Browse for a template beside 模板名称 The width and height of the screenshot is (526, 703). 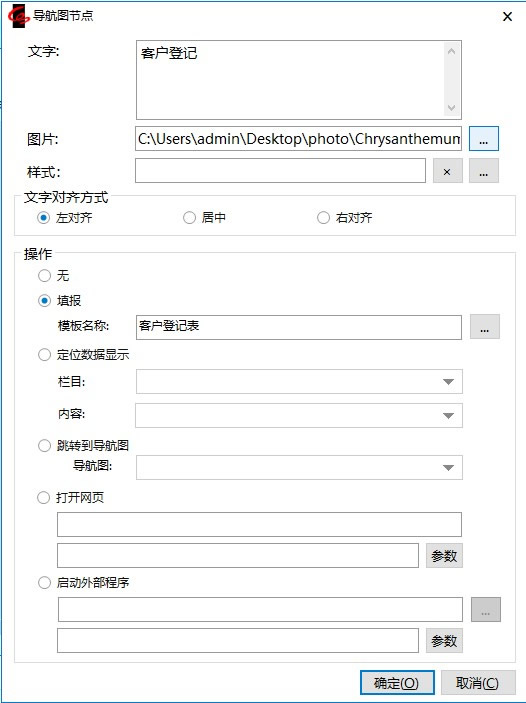(484, 327)
